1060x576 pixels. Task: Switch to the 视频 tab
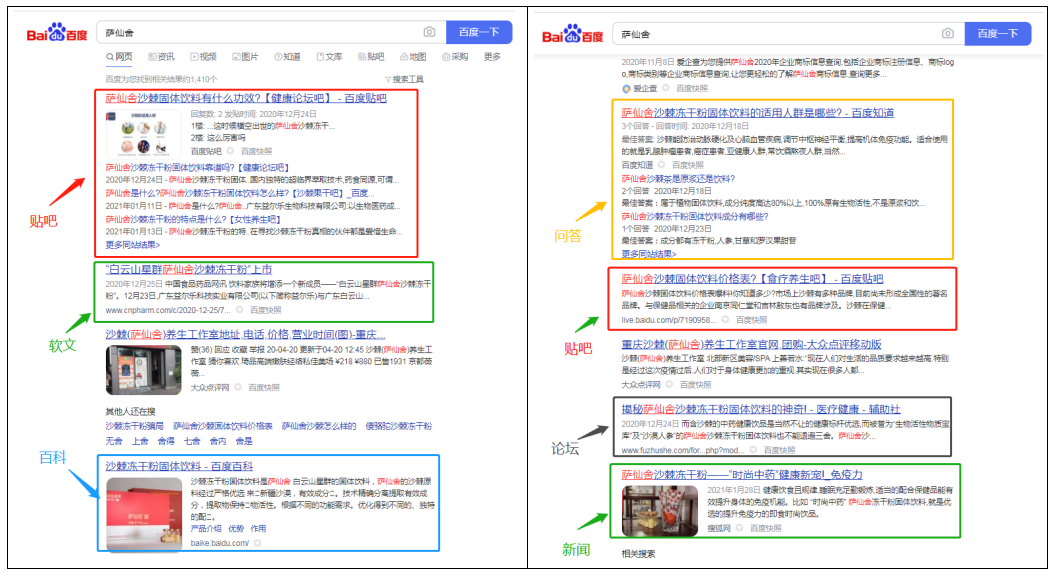pyautogui.click(x=203, y=57)
